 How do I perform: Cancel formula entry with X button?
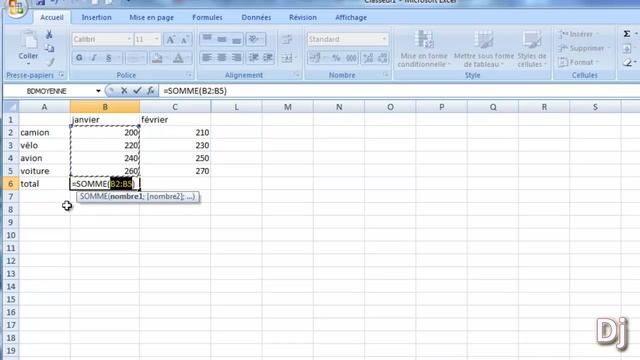pos(124,91)
